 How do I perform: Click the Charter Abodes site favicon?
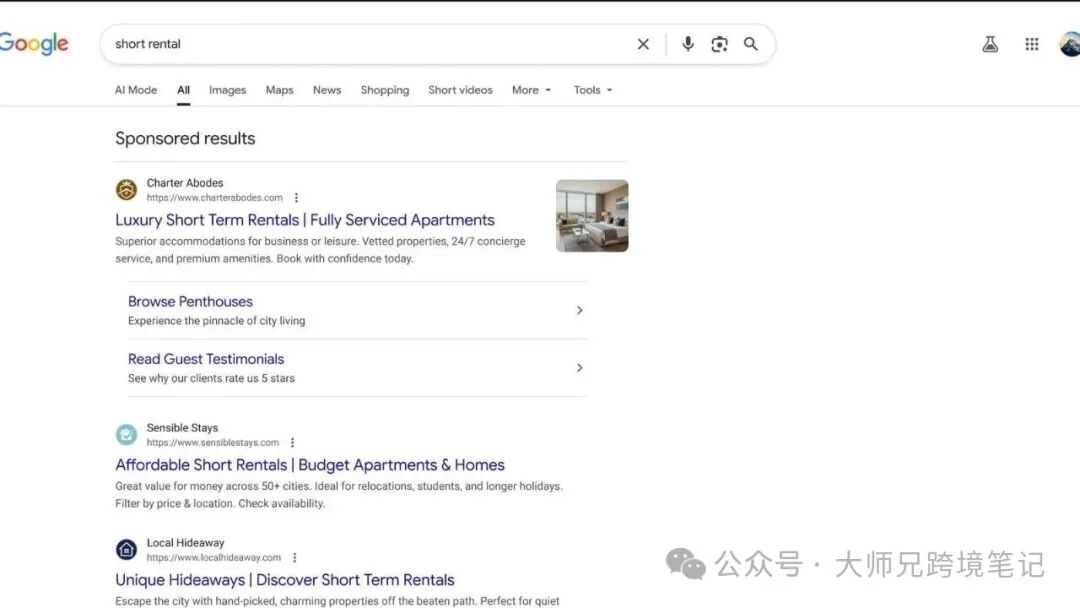[126, 189]
